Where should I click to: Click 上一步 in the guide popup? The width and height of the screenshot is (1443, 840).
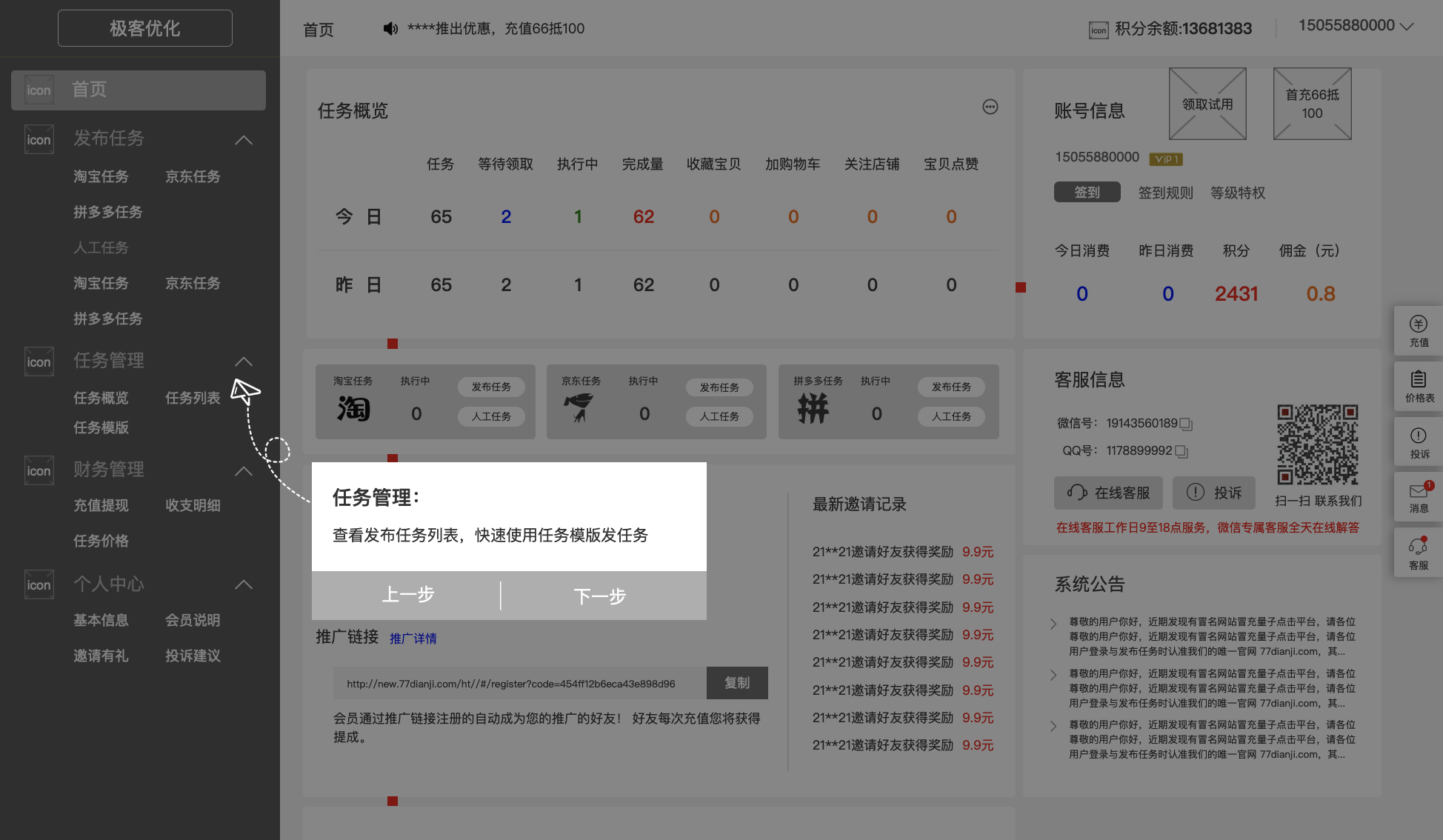(x=407, y=595)
